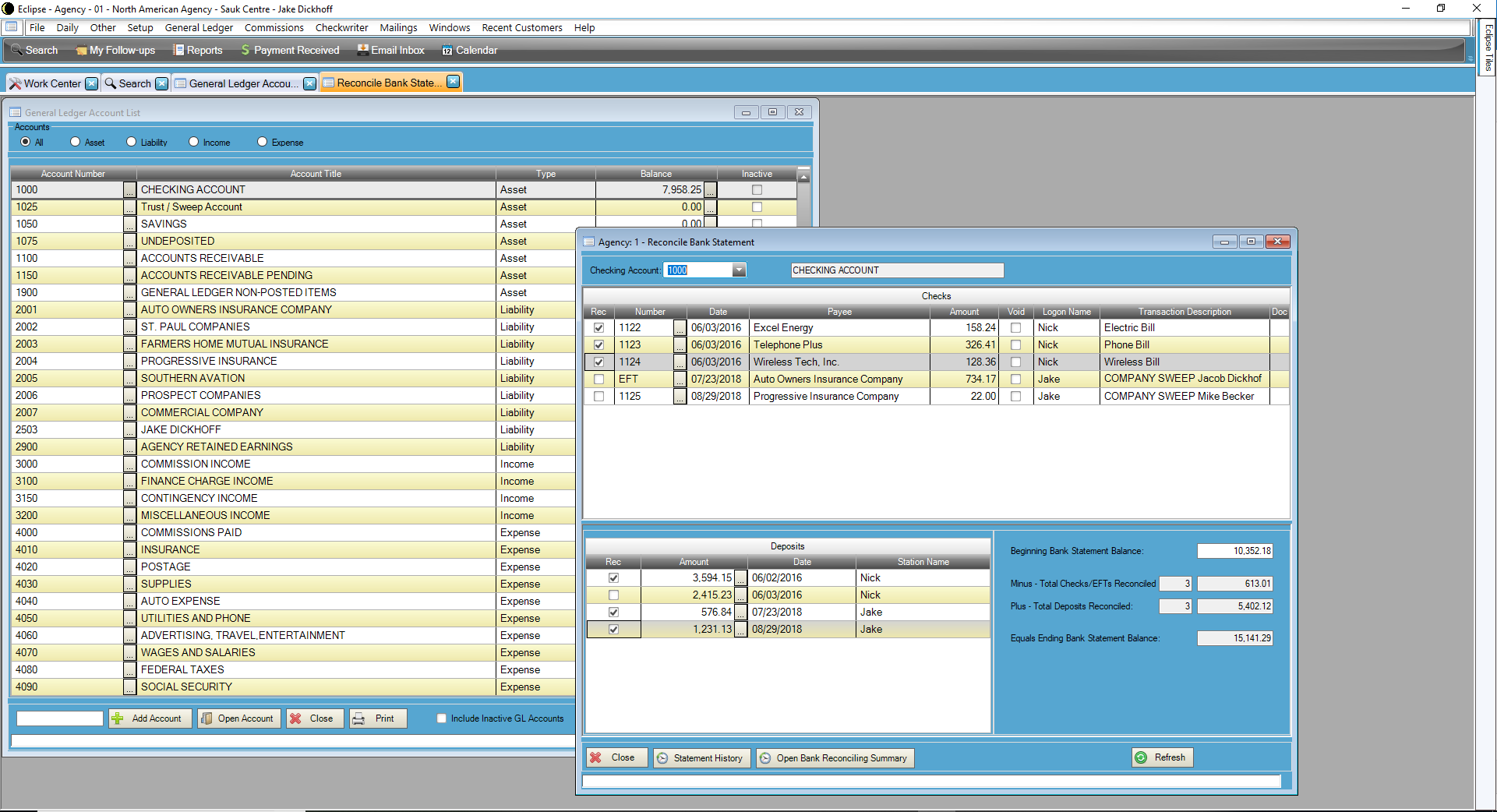Image resolution: width=1497 pixels, height=812 pixels.
Task: Toggle Inactive checkbox for CHECKING ACCOUNT
Action: [x=757, y=189]
